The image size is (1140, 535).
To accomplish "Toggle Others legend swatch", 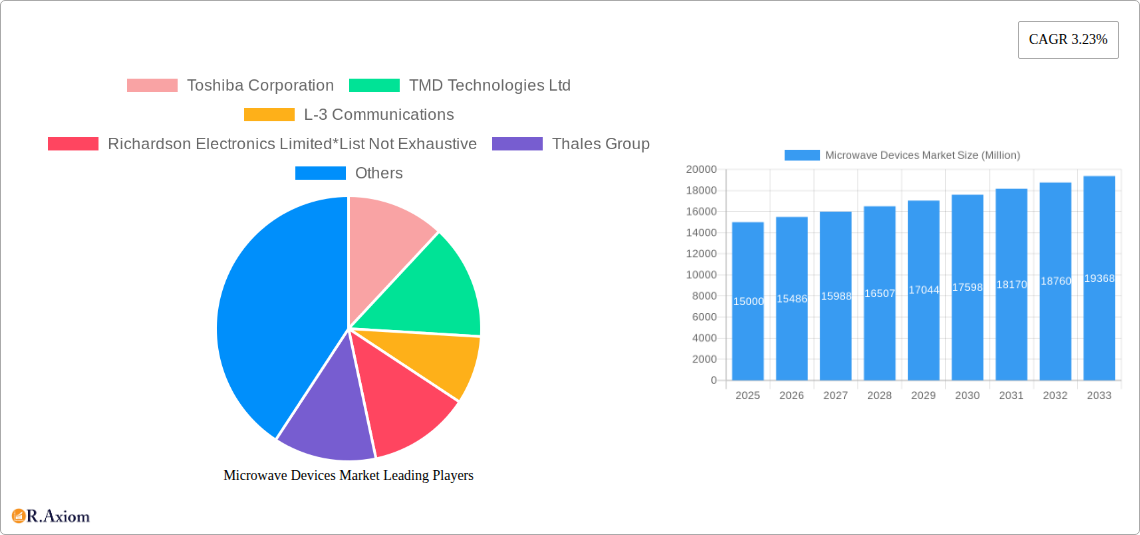I will pos(320,173).
